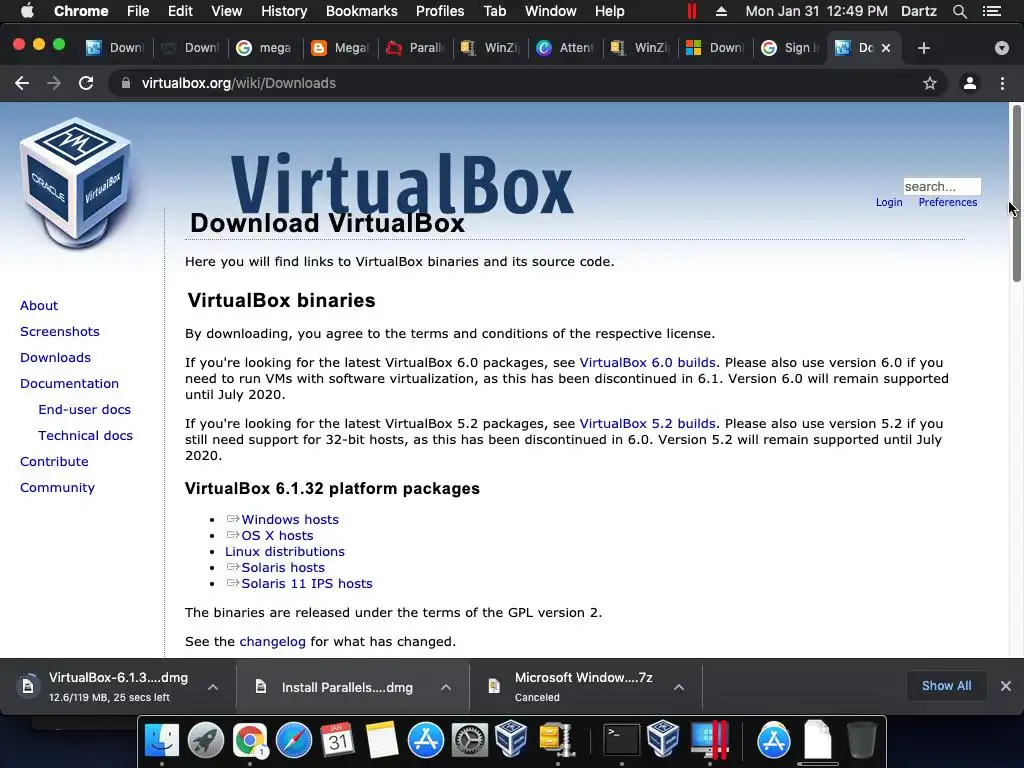Image resolution: width=1024 pixels, height=768 pixels.
Task: Open WinZip archive icon in Dock
Action: coord(556,740)
